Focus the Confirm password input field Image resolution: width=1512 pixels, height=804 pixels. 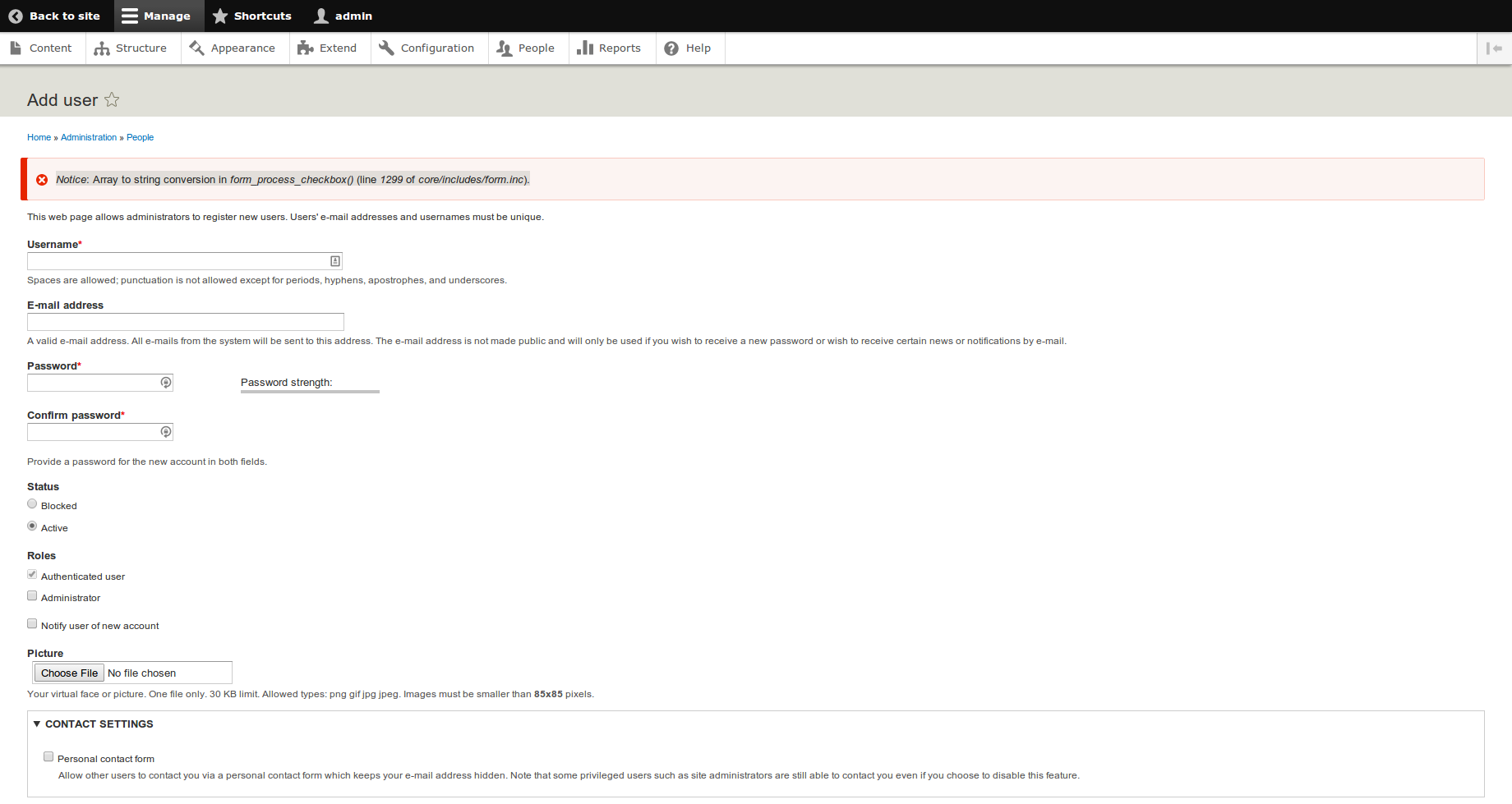[100, 432]
